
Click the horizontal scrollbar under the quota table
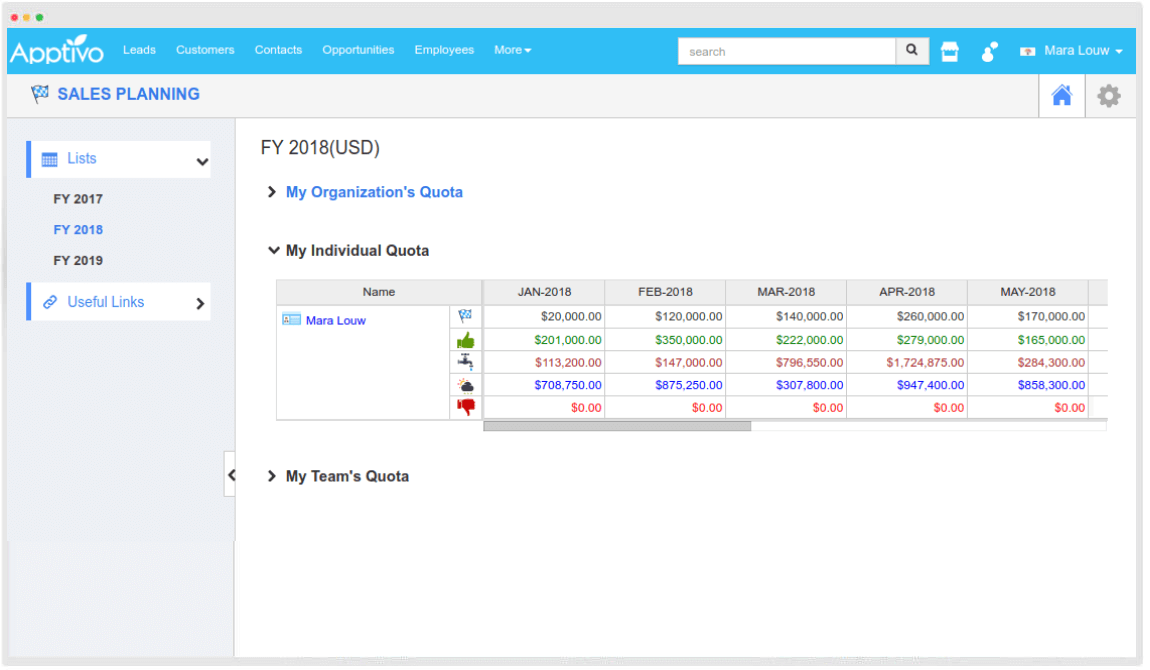coord(616,426)
